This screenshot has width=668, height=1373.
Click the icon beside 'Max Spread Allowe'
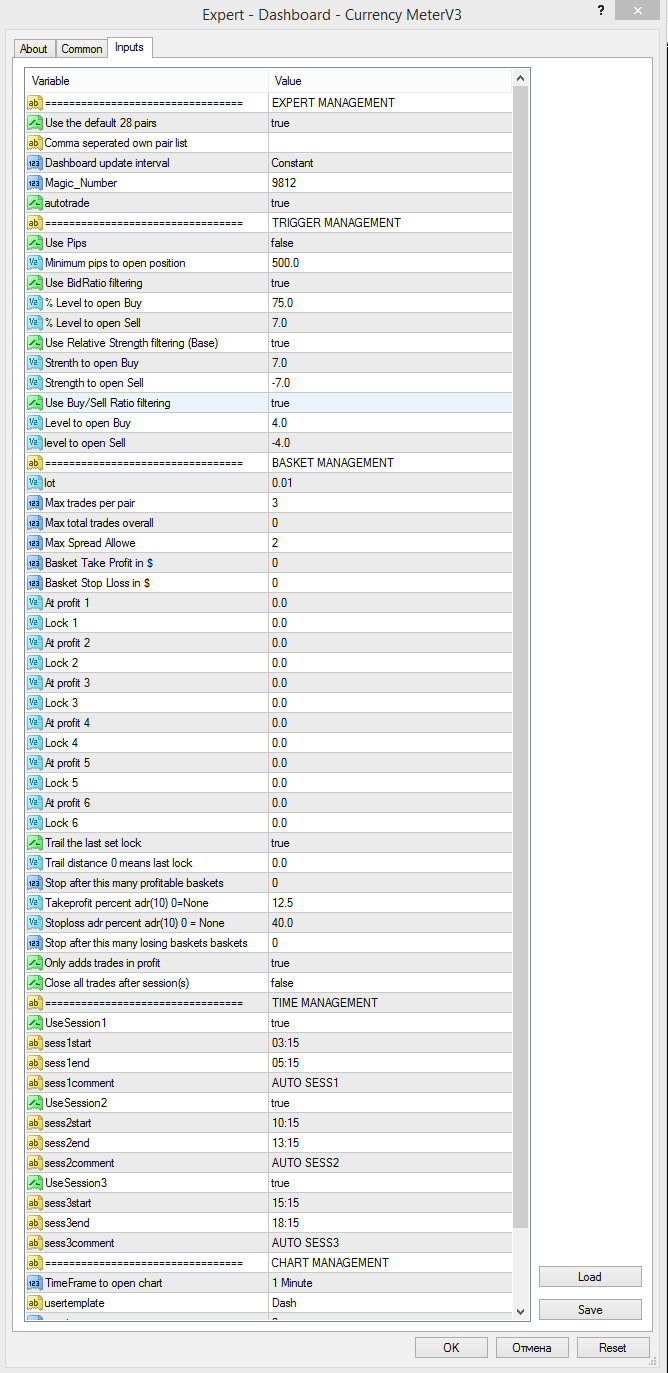click(34, 543)
